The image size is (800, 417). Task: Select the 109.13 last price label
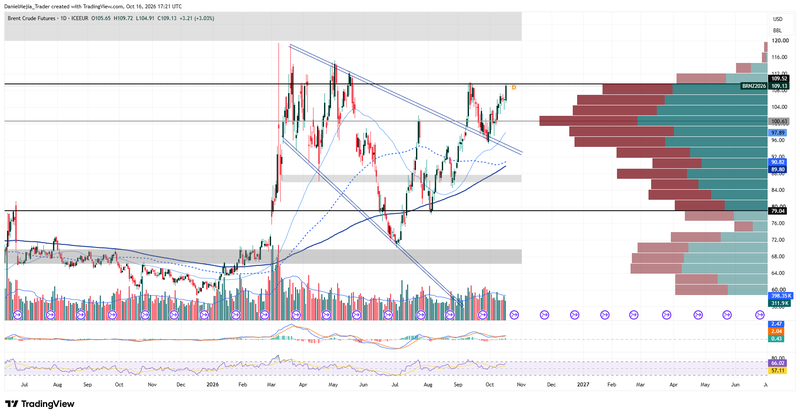(778, 86)
